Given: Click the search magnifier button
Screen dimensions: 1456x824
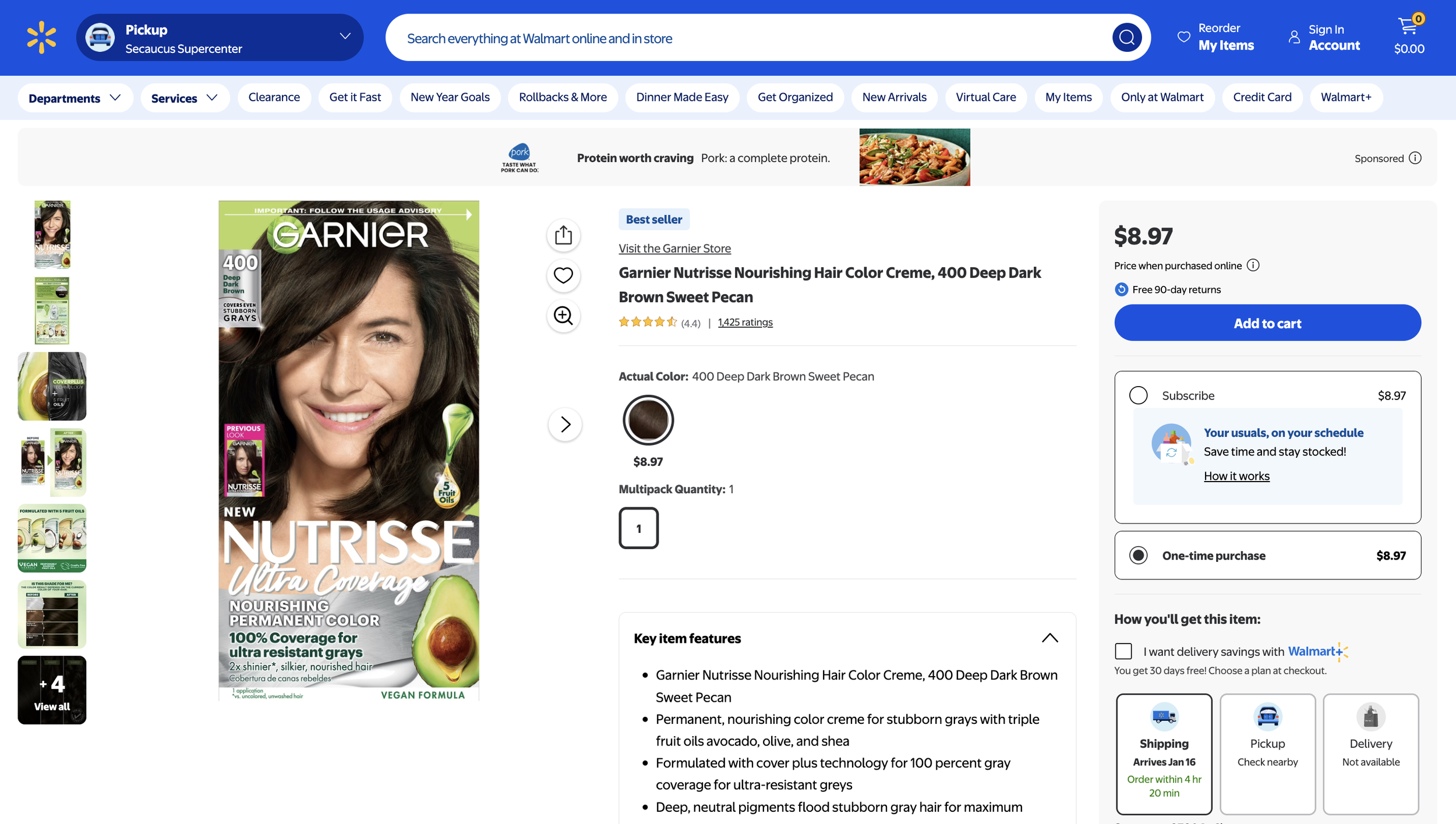Looking at the screenshot, I should point(1126,38).
